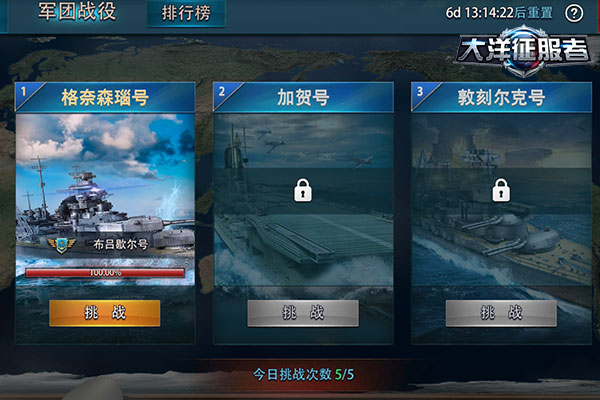
Task: Click the lock icon on 加贺号 card
Action: click(303, 190)
